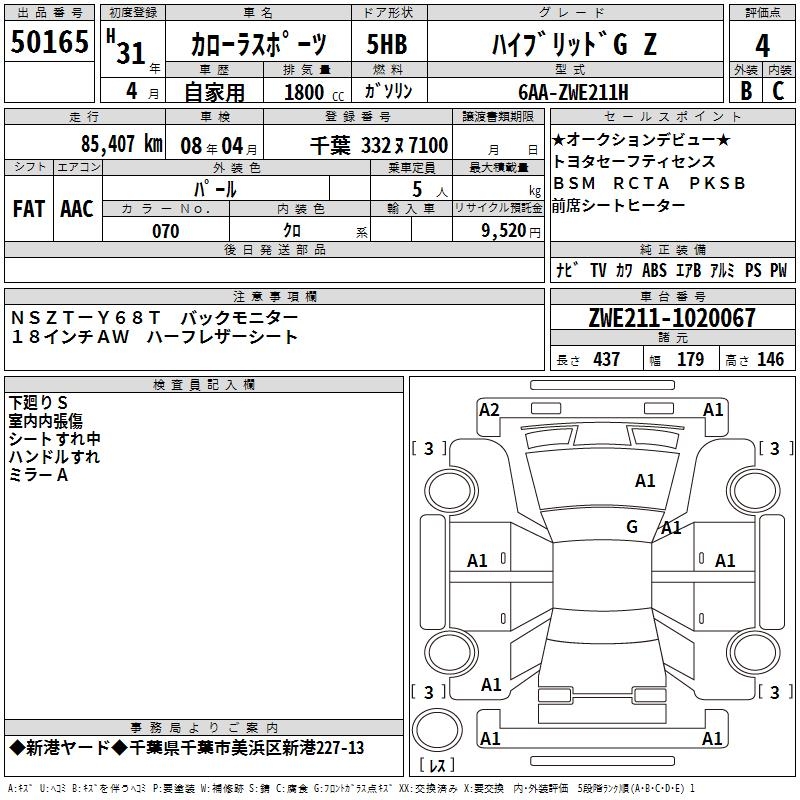Click model code 6AA-ZWE211H
800x800 pixels.
point(573,92)
